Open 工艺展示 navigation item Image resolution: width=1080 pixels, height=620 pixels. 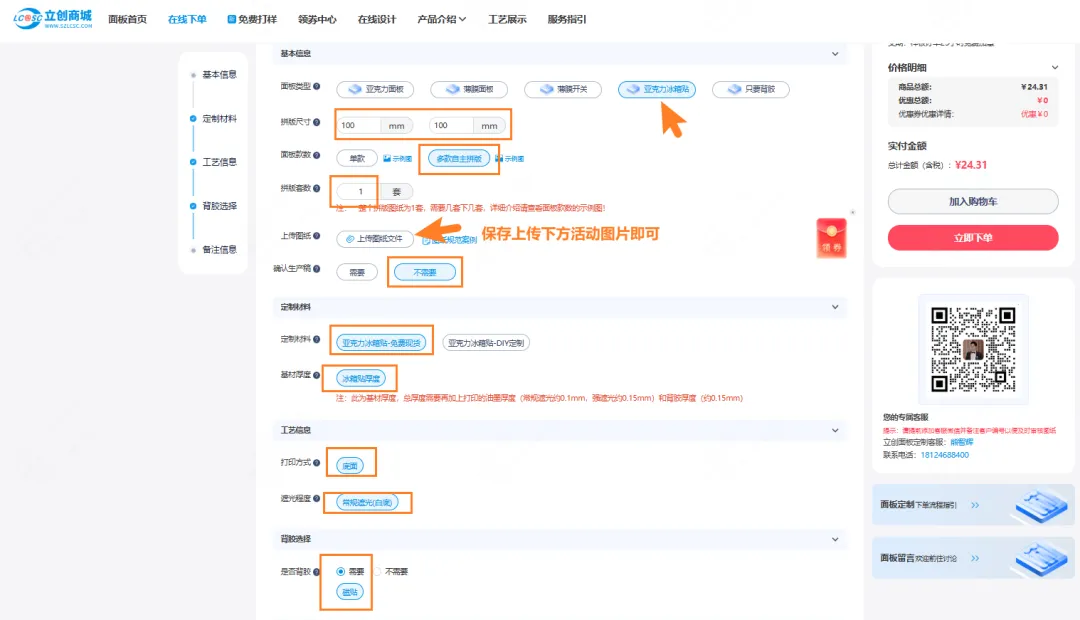(507, 19)
